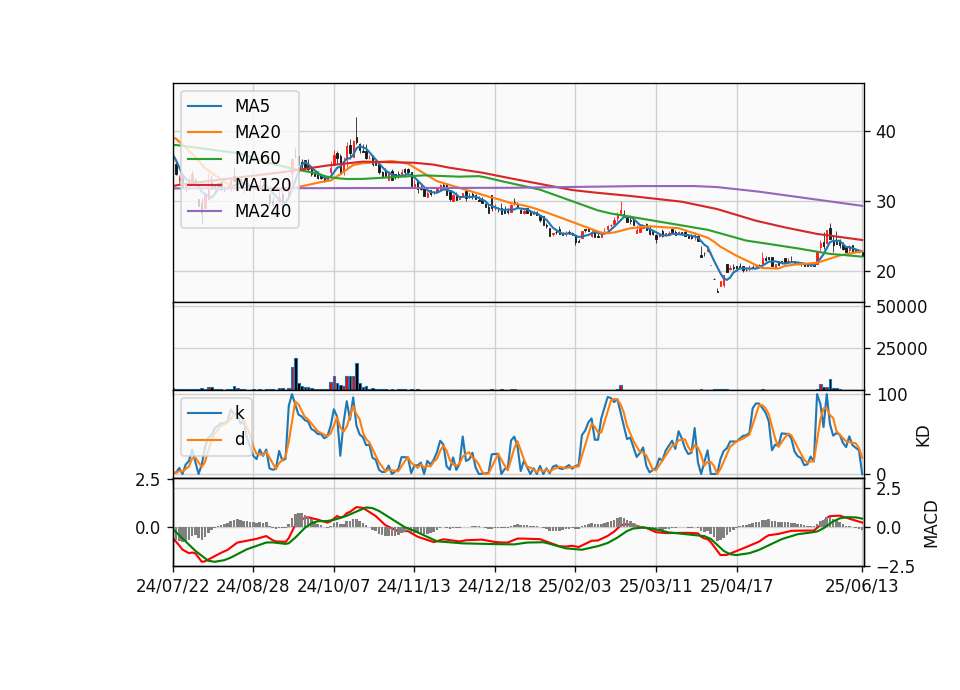Click the d legend label in KD panel

(x=240, y=439)
